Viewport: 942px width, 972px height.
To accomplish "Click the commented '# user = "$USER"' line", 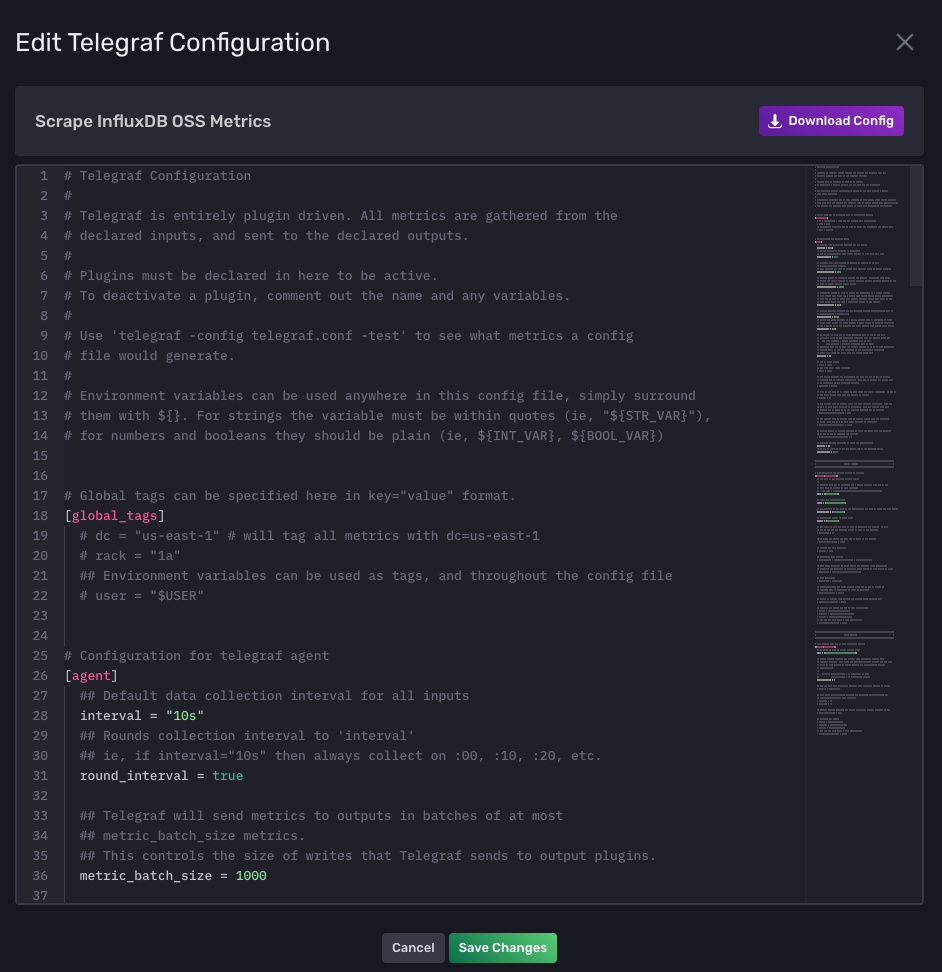I will [142, 596].
